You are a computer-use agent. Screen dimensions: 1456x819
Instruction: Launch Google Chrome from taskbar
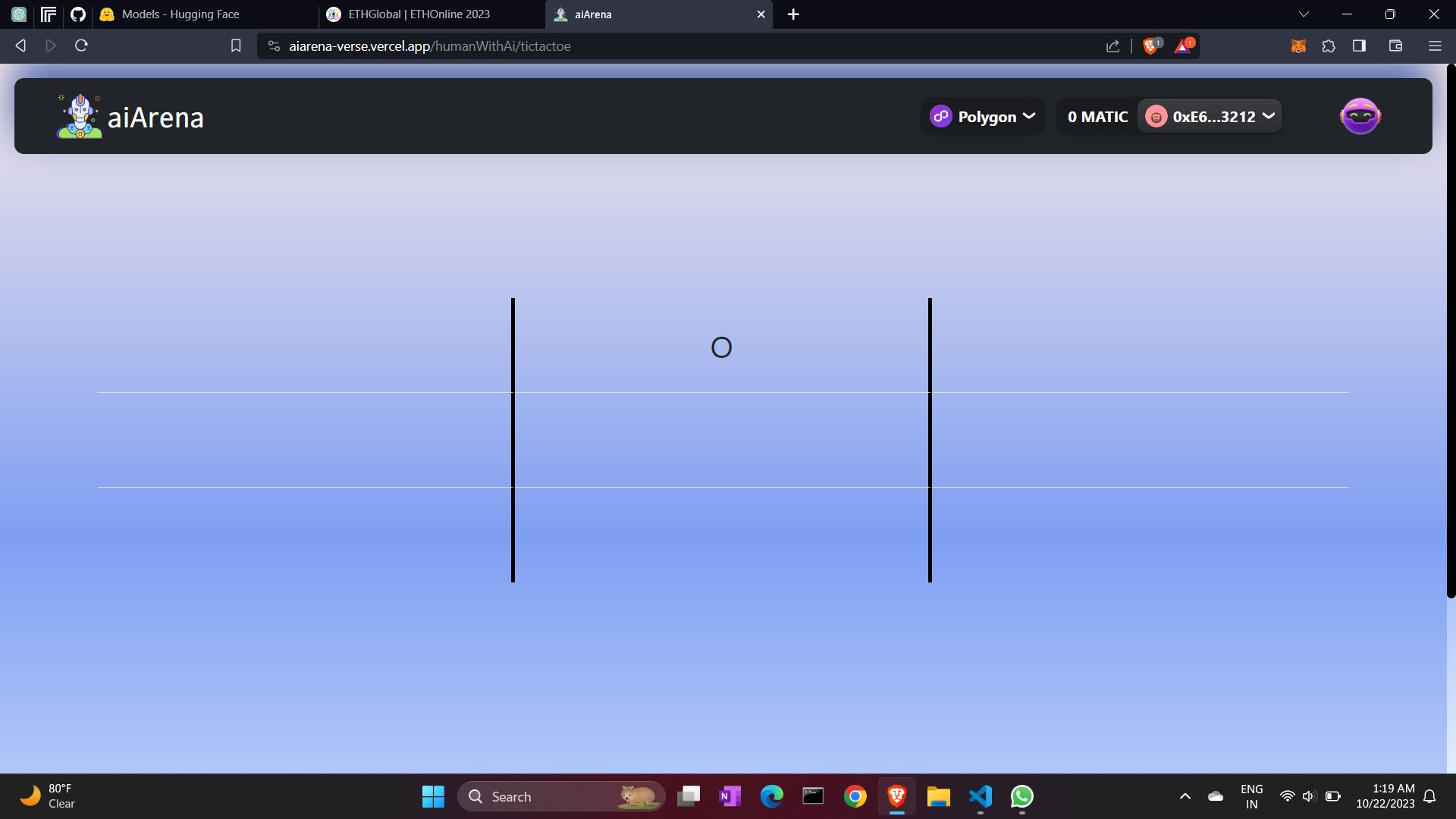[x=855, y=796]
